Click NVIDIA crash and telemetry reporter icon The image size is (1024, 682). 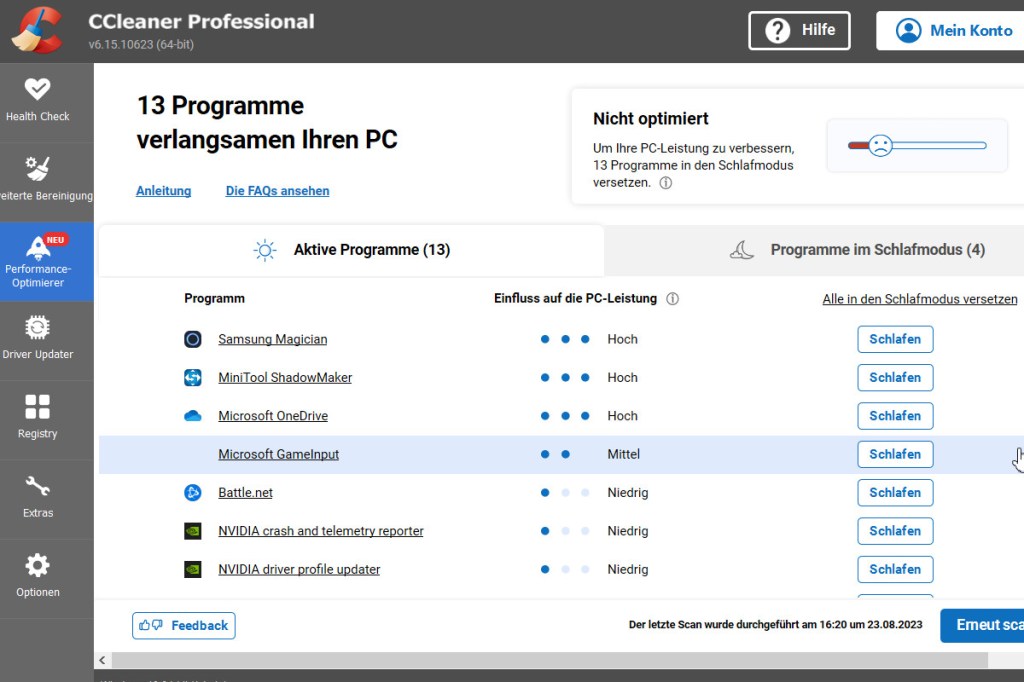point(193,531)
